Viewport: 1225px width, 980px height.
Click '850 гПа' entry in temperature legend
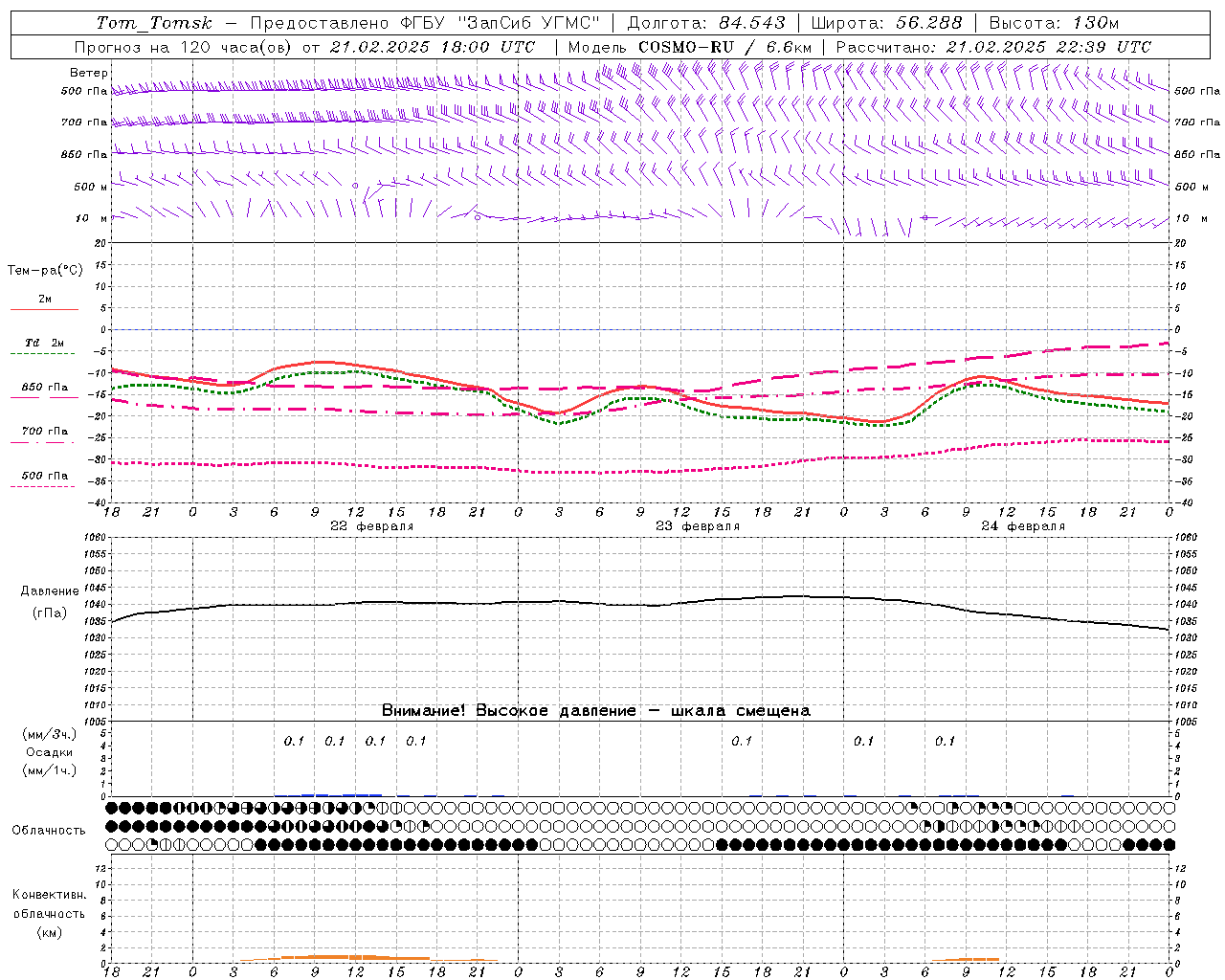45,388
